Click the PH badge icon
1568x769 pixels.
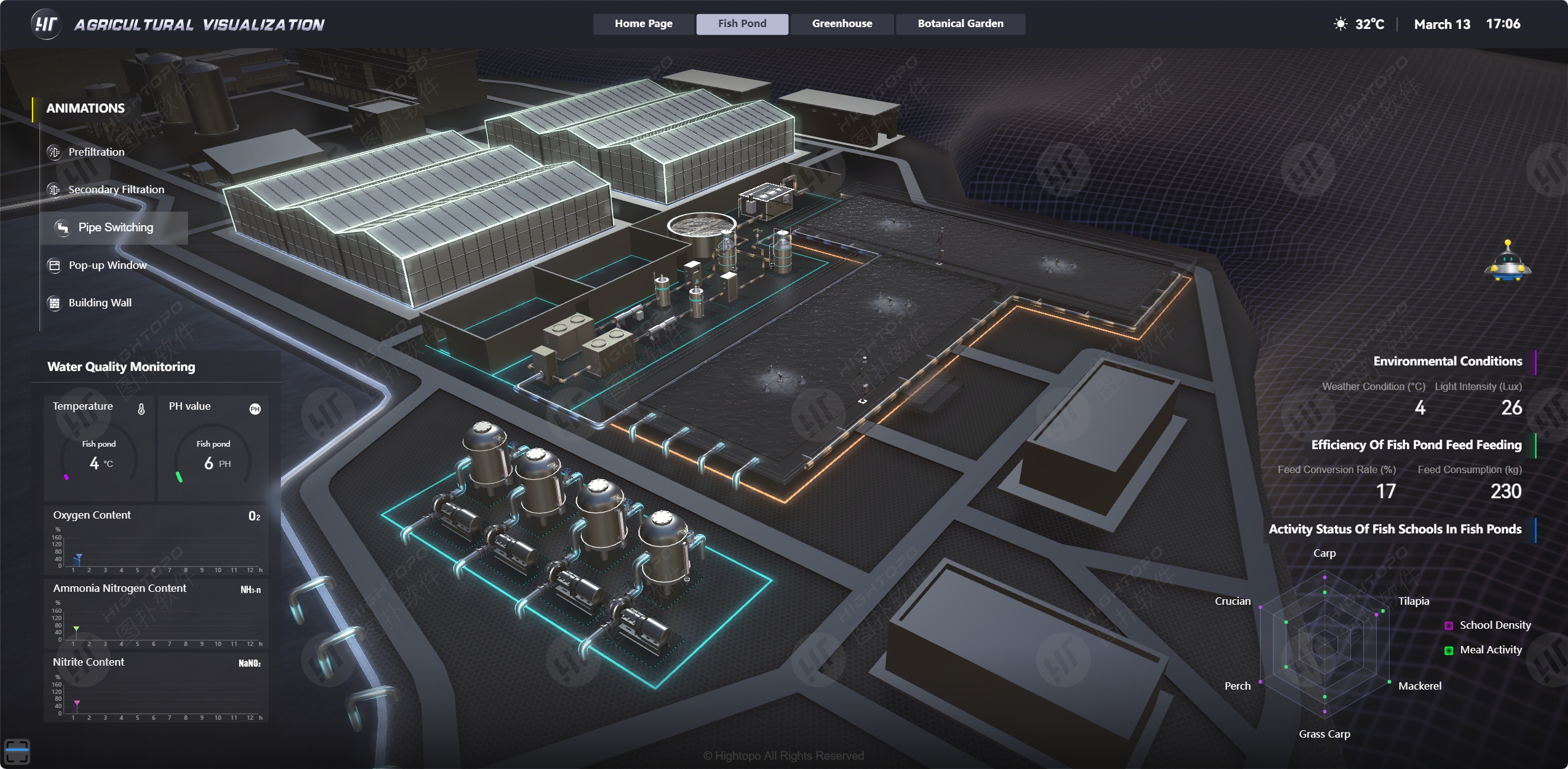(255, 409)
